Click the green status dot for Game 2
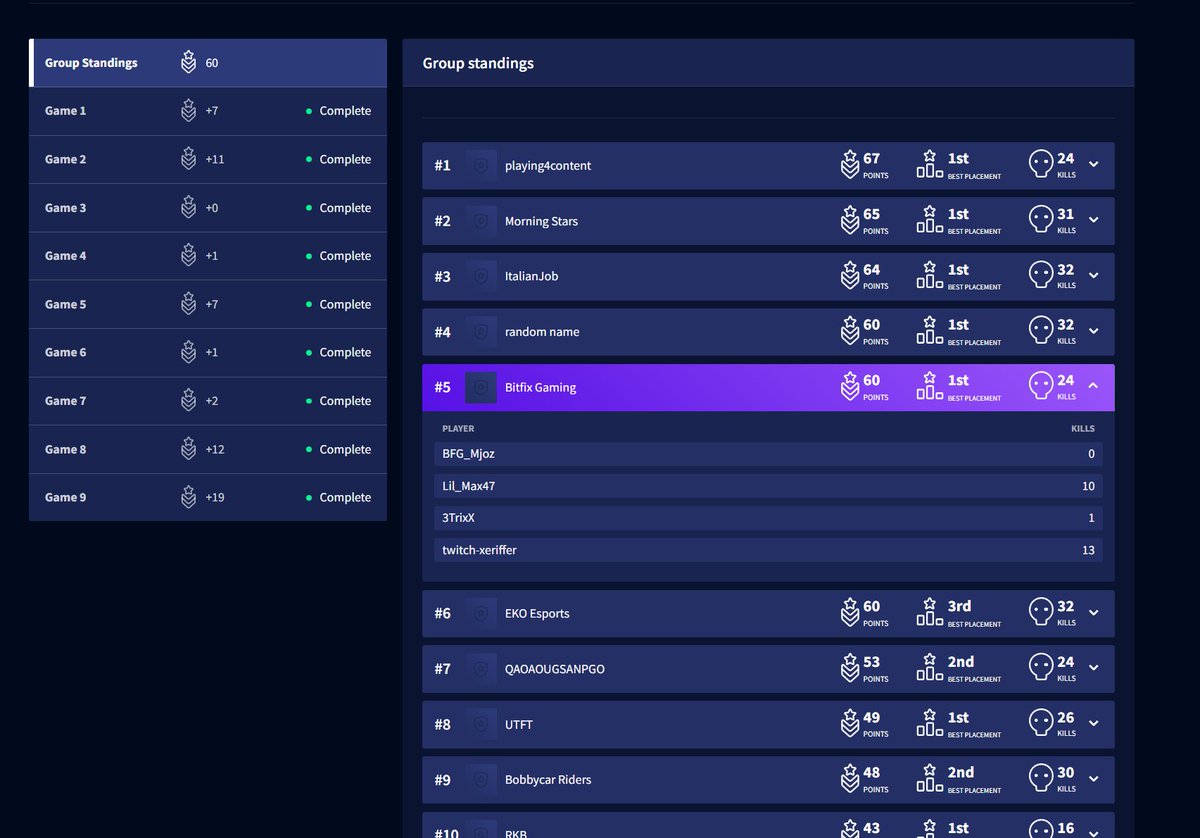 309,160
